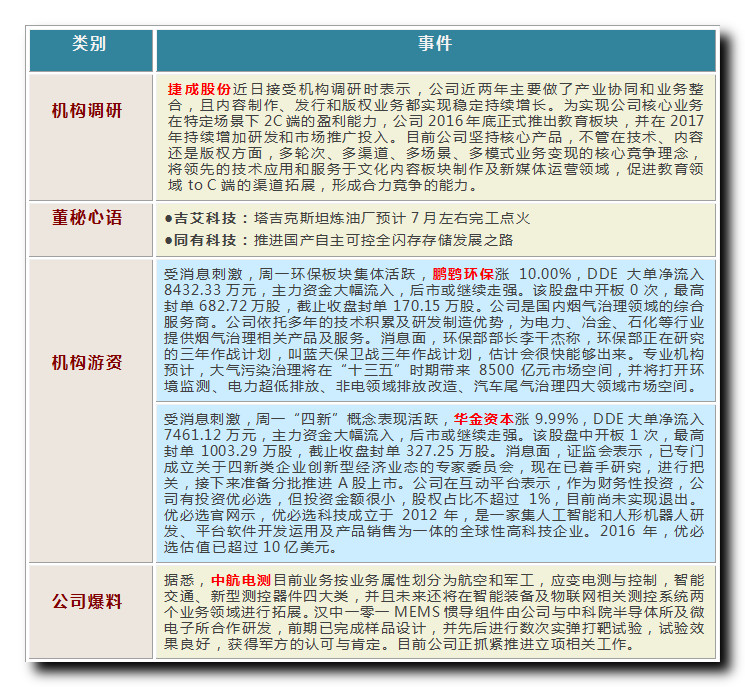Click the 同有科技 bullet line
745x687 pixels.
click(x=338, y=240)
